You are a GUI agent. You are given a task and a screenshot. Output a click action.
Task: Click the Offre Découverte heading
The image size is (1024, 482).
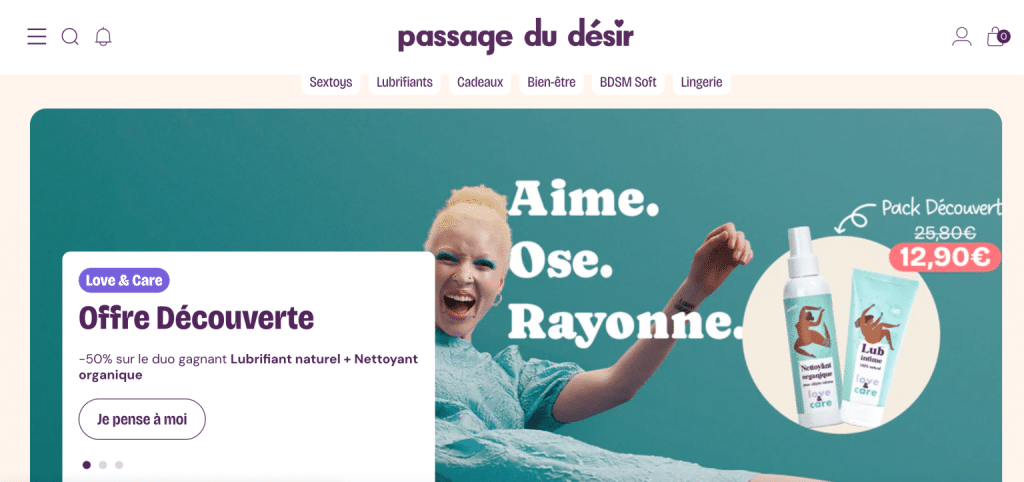click(196, 319)
